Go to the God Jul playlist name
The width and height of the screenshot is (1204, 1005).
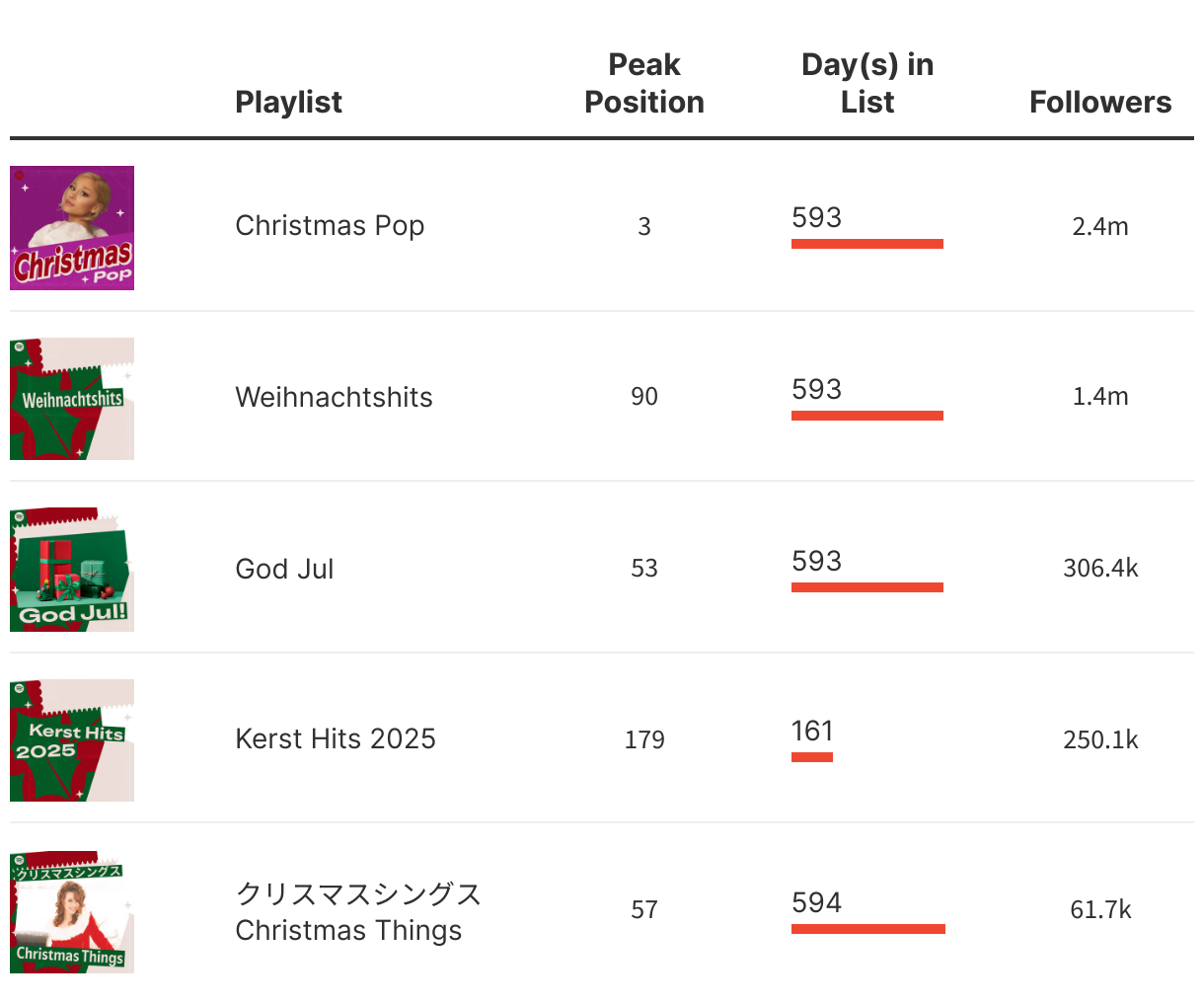click(284, 569)
